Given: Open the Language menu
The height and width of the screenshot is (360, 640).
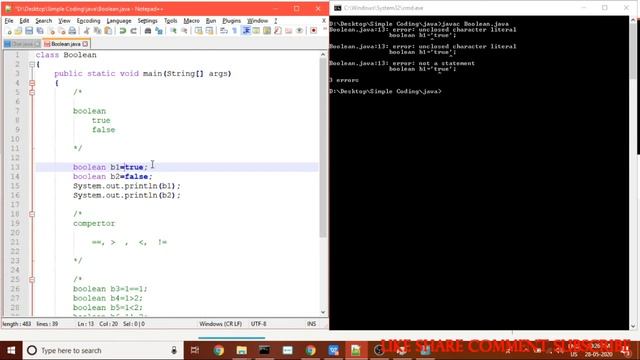Looking at the screenshot, I should click(x=119, y=21).
